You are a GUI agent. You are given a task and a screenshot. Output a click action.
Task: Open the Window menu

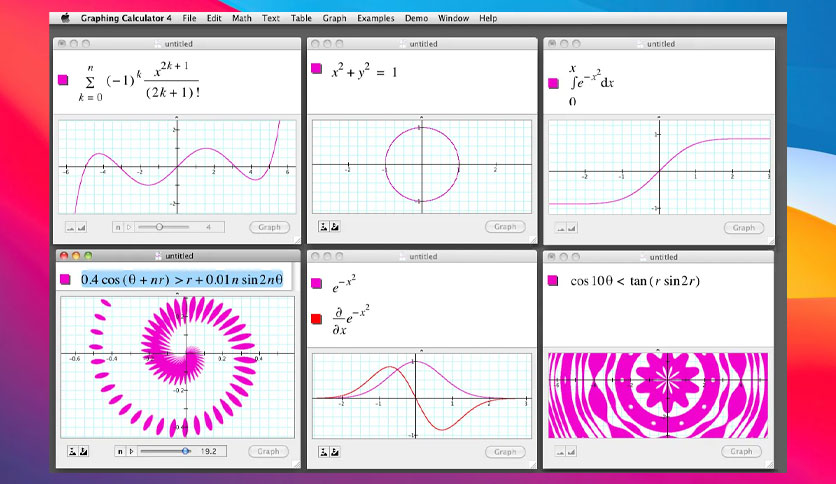(453, 18)
